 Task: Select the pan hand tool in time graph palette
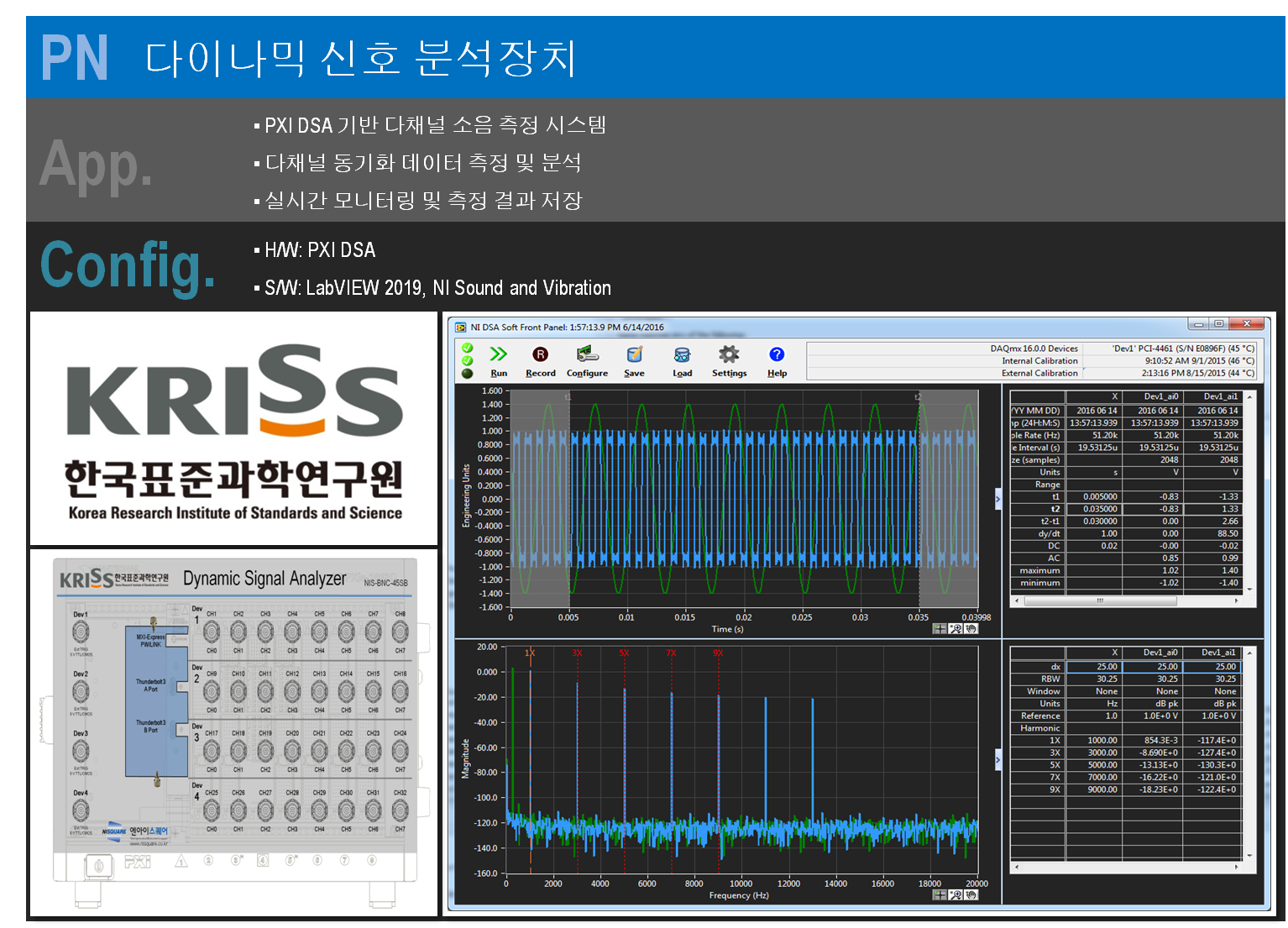[x=971, y=628]
